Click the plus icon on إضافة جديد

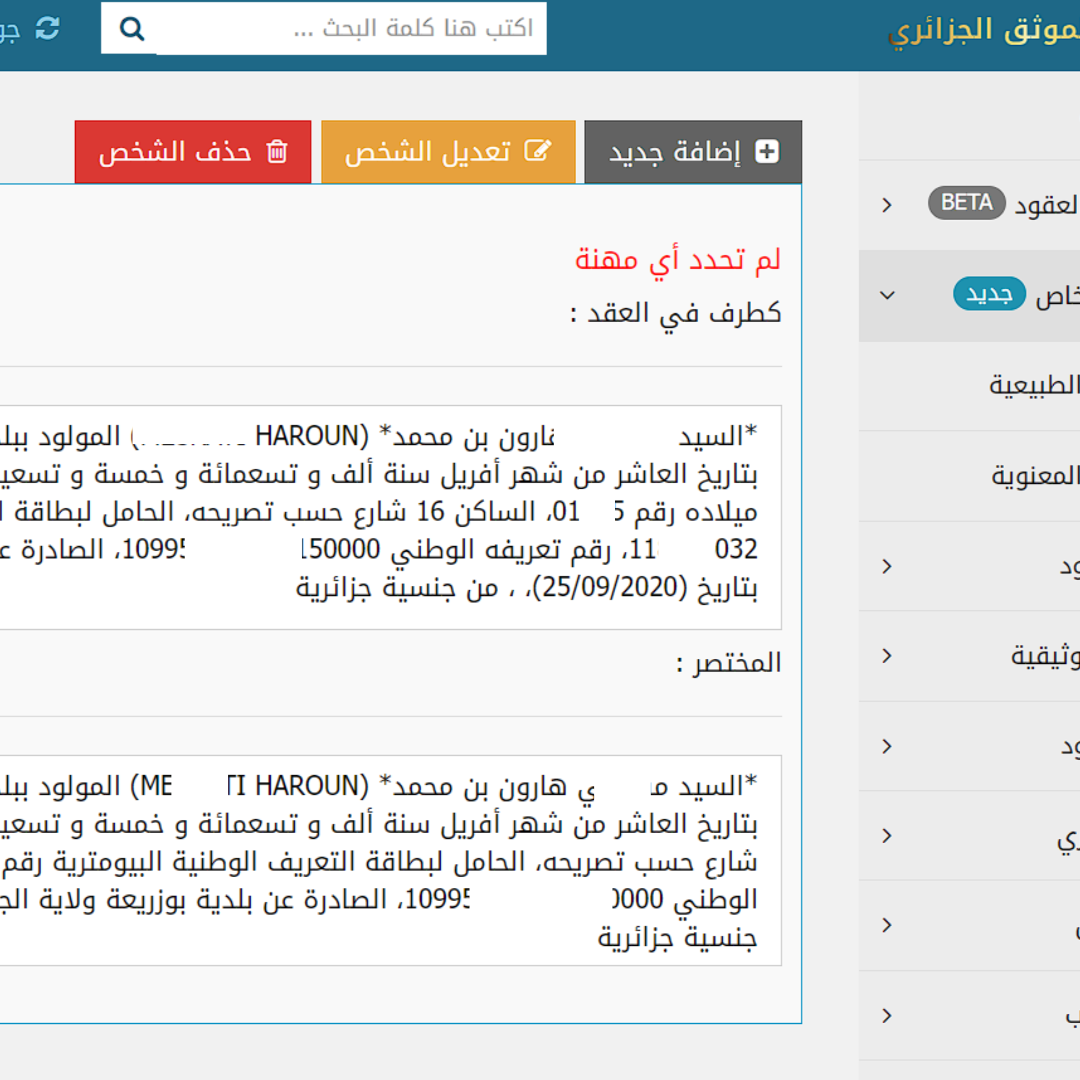(x=767, y=152)
